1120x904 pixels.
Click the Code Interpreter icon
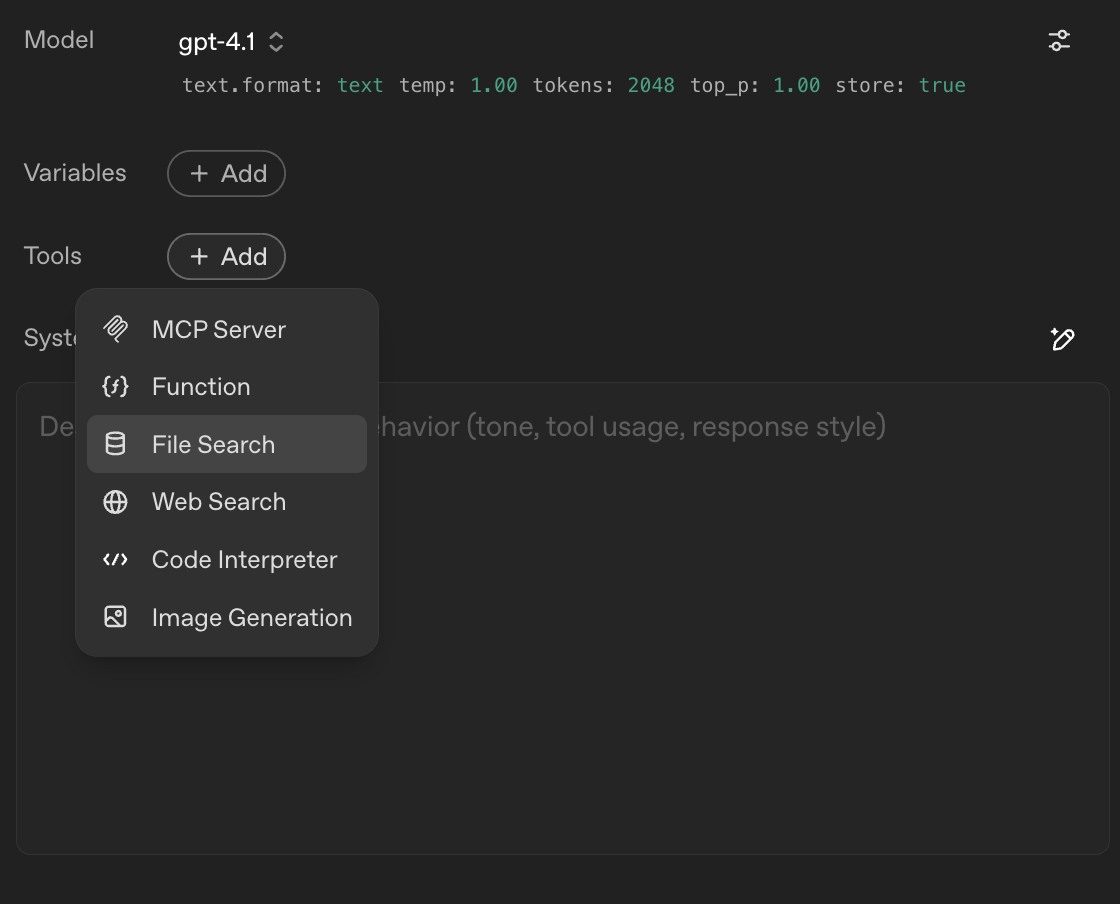[x=115, y=560]
